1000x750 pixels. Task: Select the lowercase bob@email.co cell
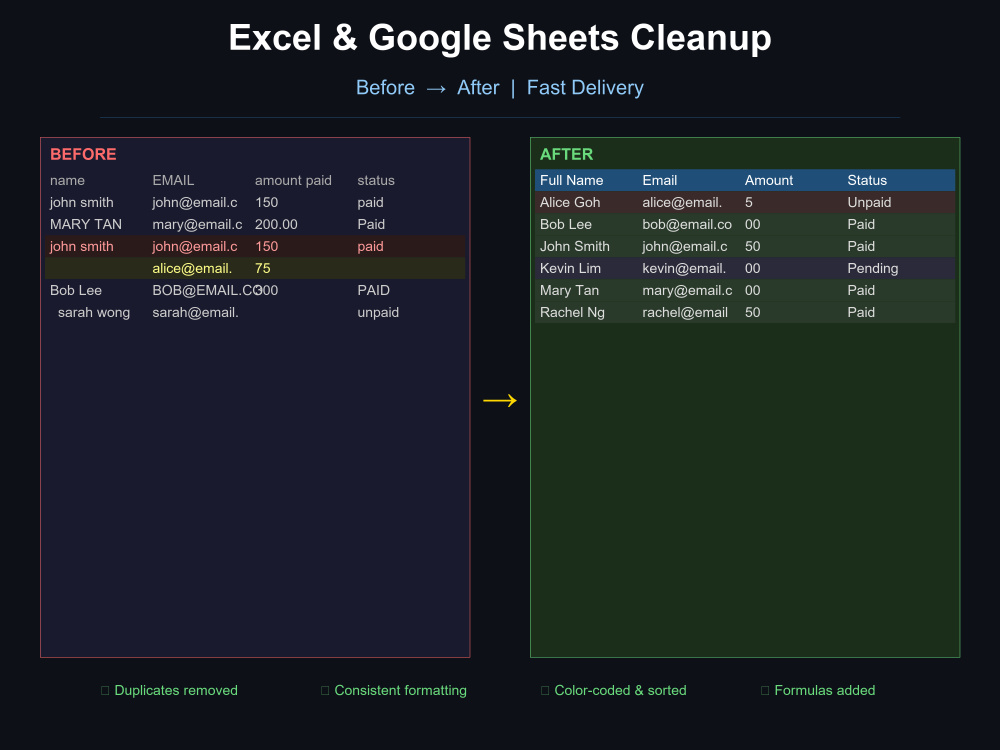tap(687, 224)
